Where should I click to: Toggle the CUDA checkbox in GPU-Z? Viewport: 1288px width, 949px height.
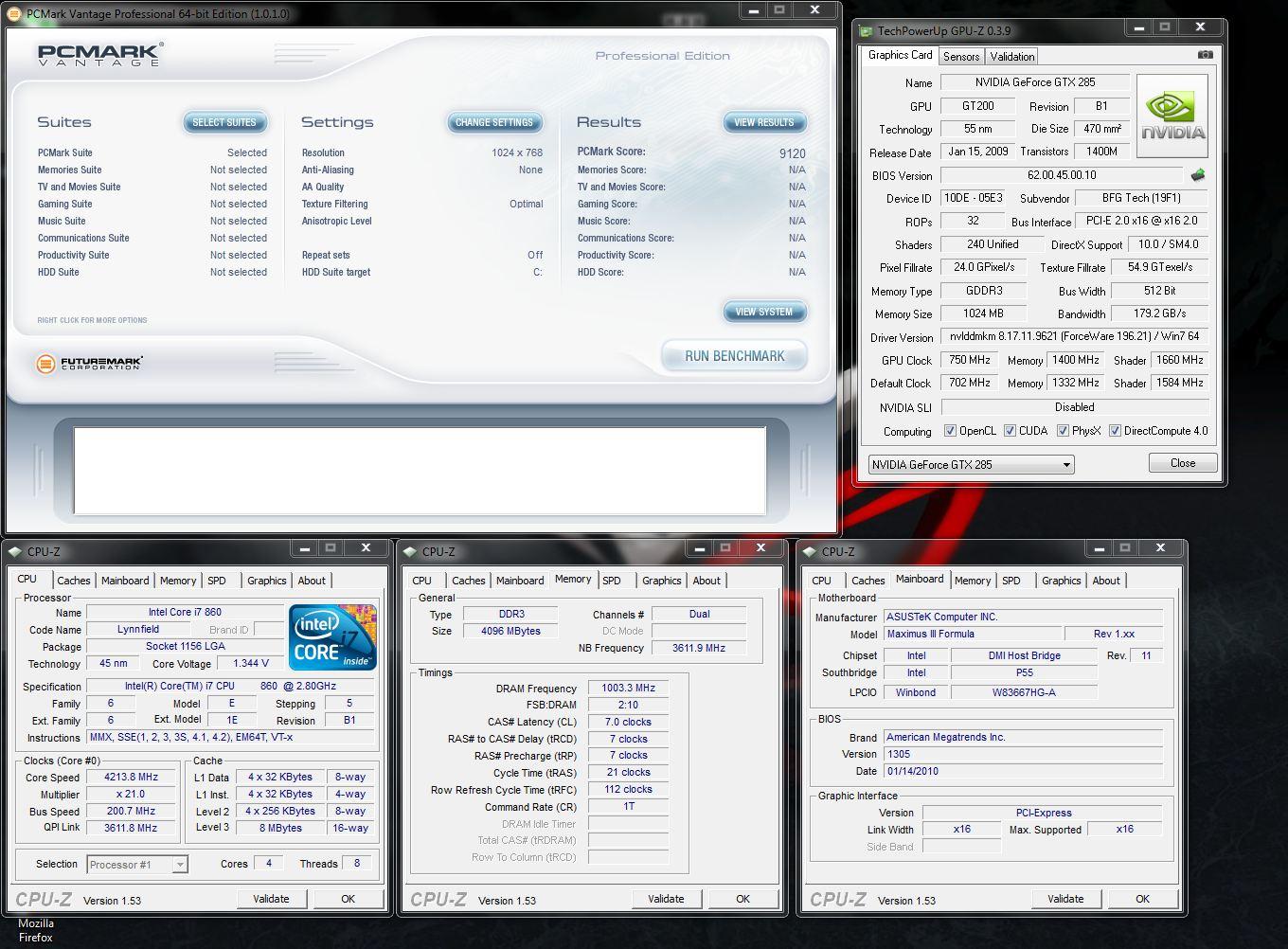[1010, 431]
